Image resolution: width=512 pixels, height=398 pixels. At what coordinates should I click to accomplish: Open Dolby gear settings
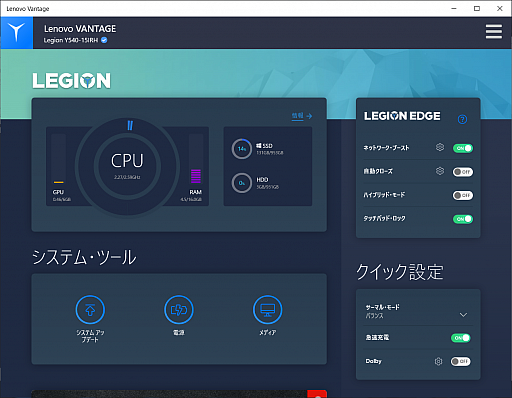(x=439, y=361)
